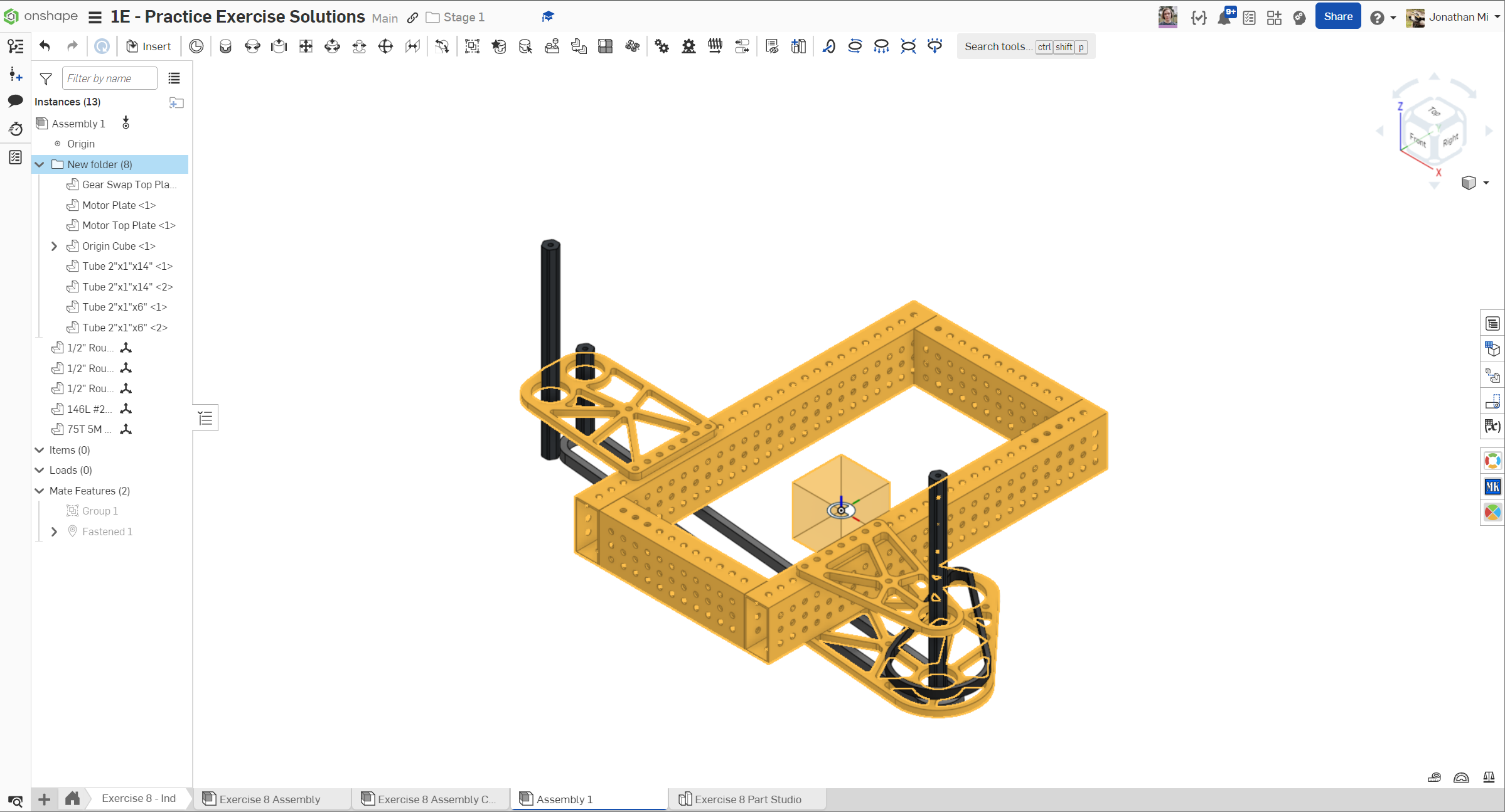1505x812 pixels.
Task: Select Motor Top Plate <1> in instance list
Action: pos(129,225)
